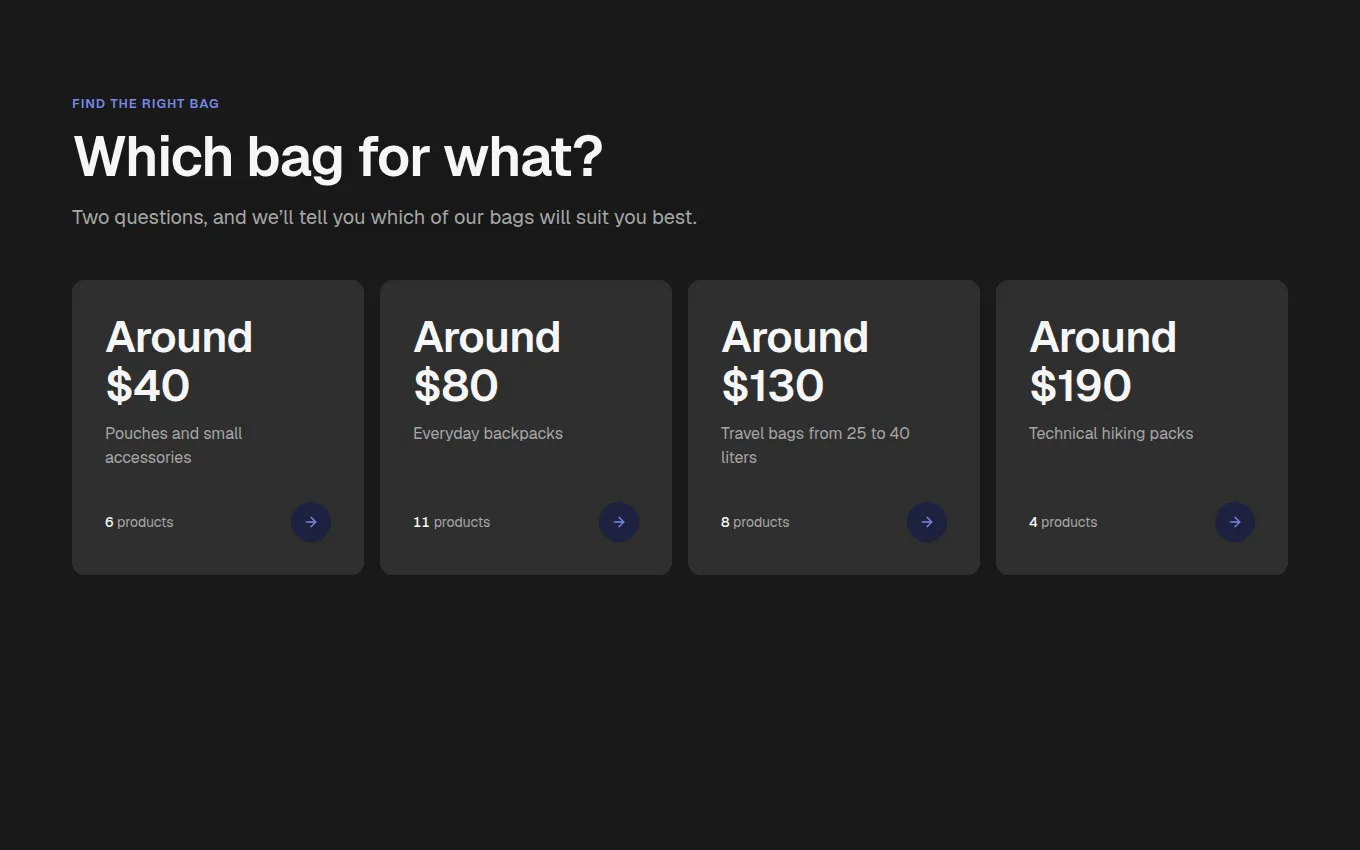This screenshot has height=850, width=1360.
Task: Click the '8 products' count
Action: click(x=755, y=522)
